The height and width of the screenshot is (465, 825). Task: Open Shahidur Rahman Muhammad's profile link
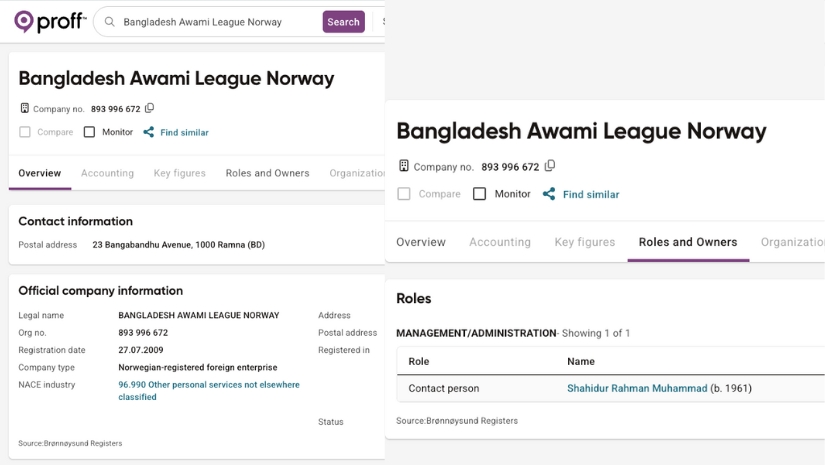click(637, 388)
